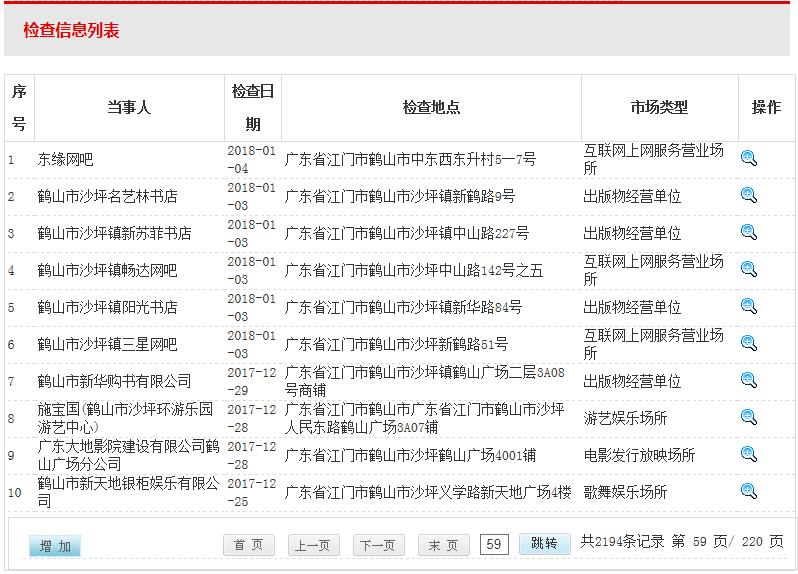Click magnifier icon for 鹤山市新华购书有限公司
The width and height of the screenshot is (798, 574).
(x=748, y=380)
